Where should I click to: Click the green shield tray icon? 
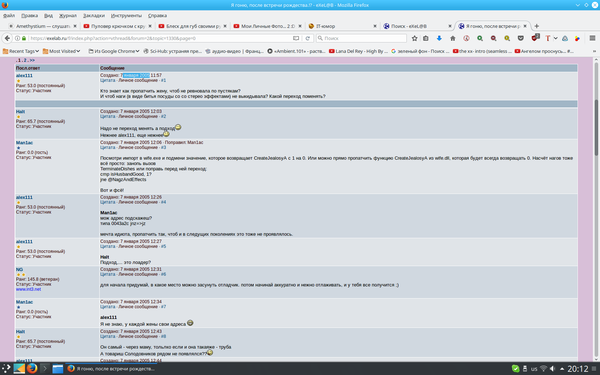(x=515, y=368)
